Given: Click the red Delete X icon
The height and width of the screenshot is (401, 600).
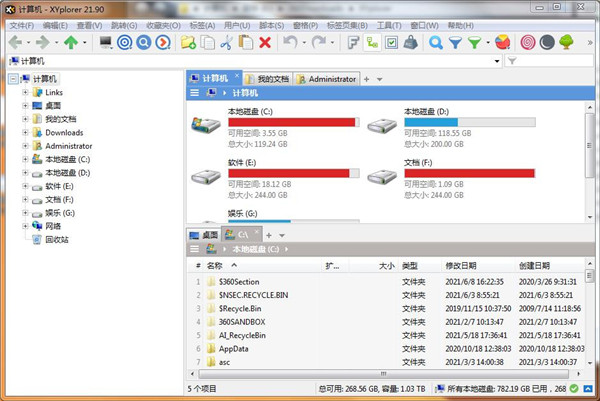Looking at the screenshot, I should pyautogui.click(x=265, y=42).
